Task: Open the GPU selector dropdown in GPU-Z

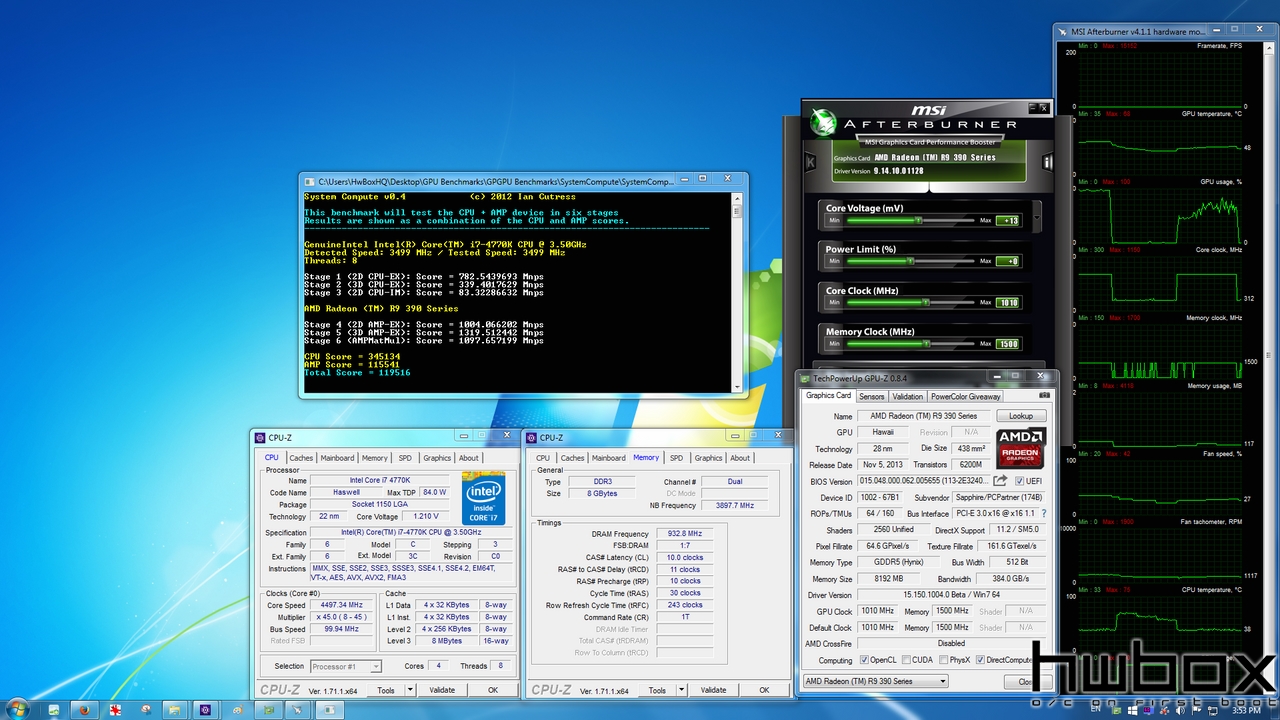Action: click(875, 681)
